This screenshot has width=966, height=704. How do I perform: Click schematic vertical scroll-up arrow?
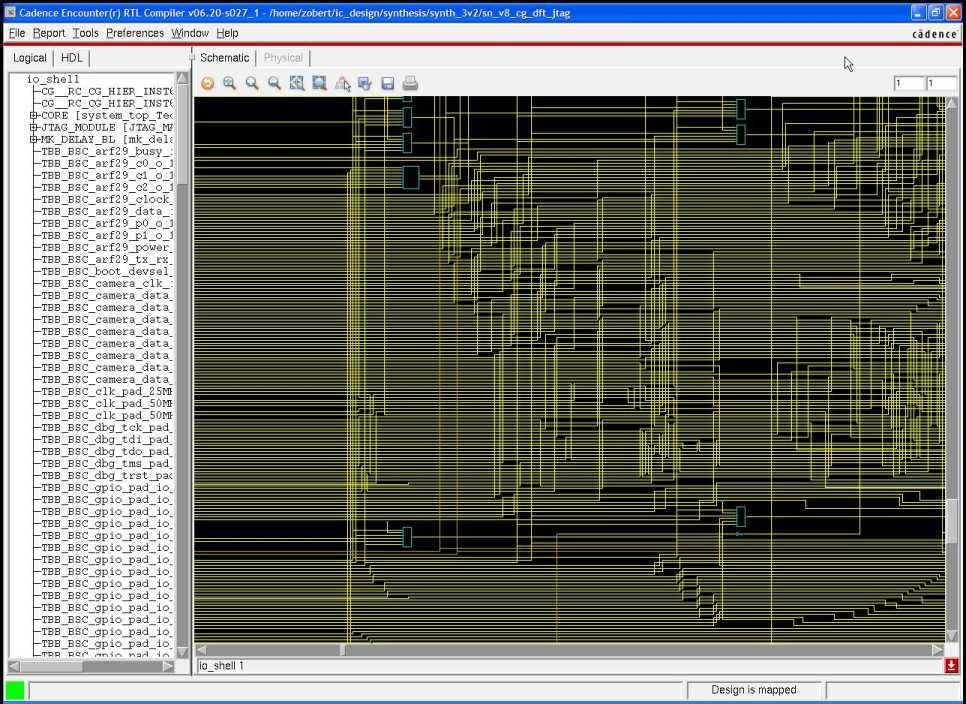coord(952,103)
